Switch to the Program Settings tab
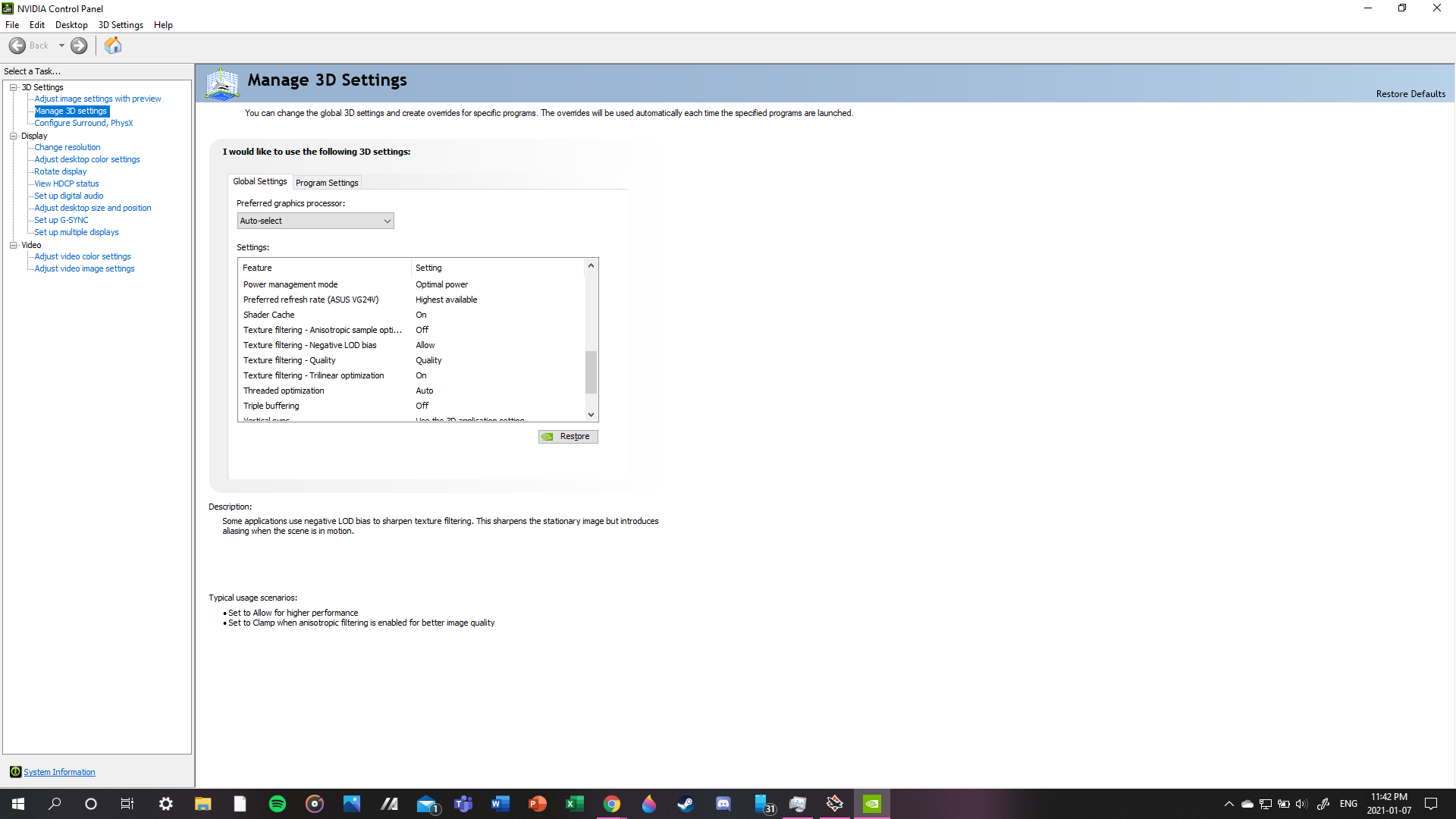 coord(327,183)
